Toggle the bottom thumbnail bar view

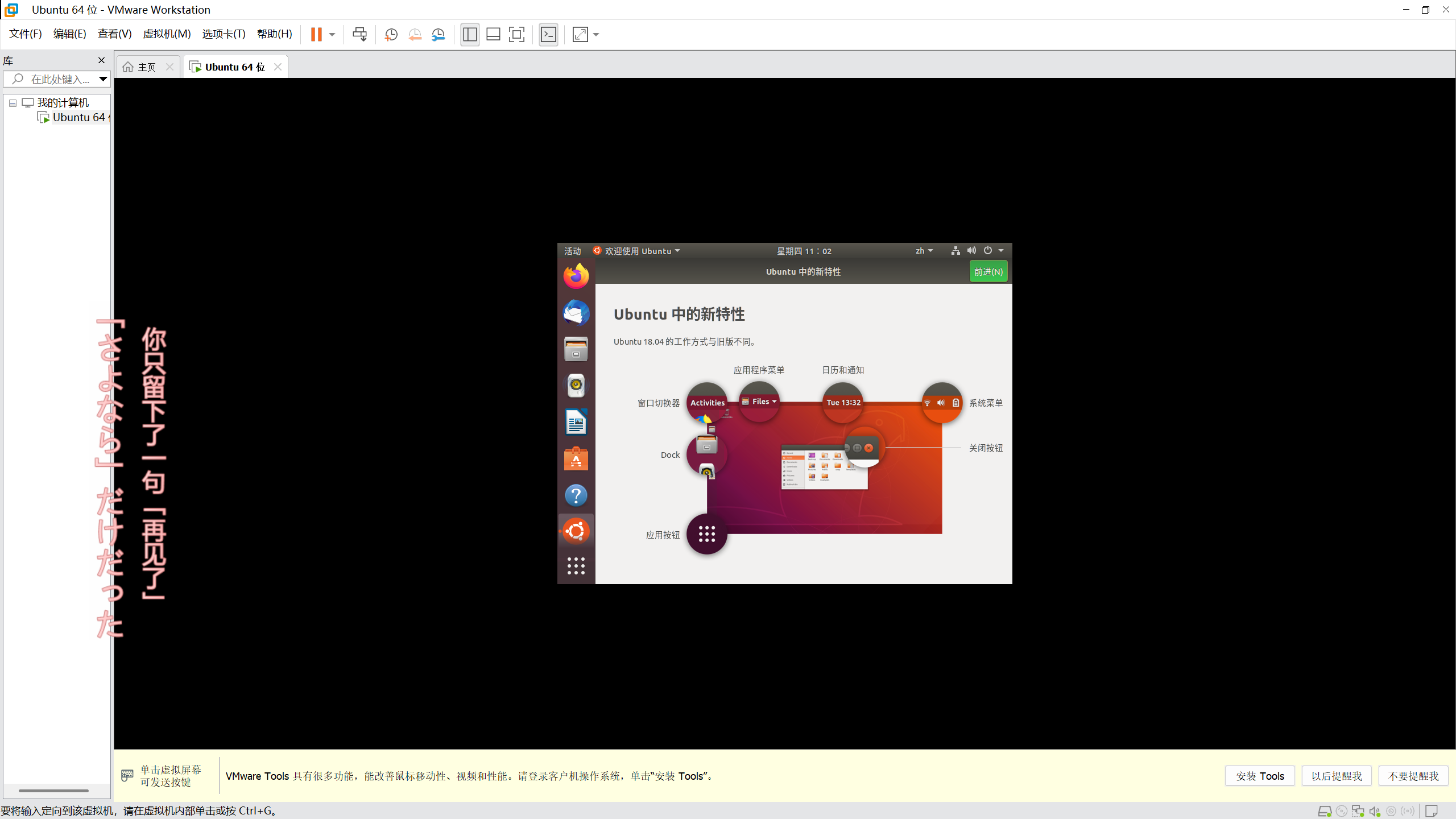493,34
